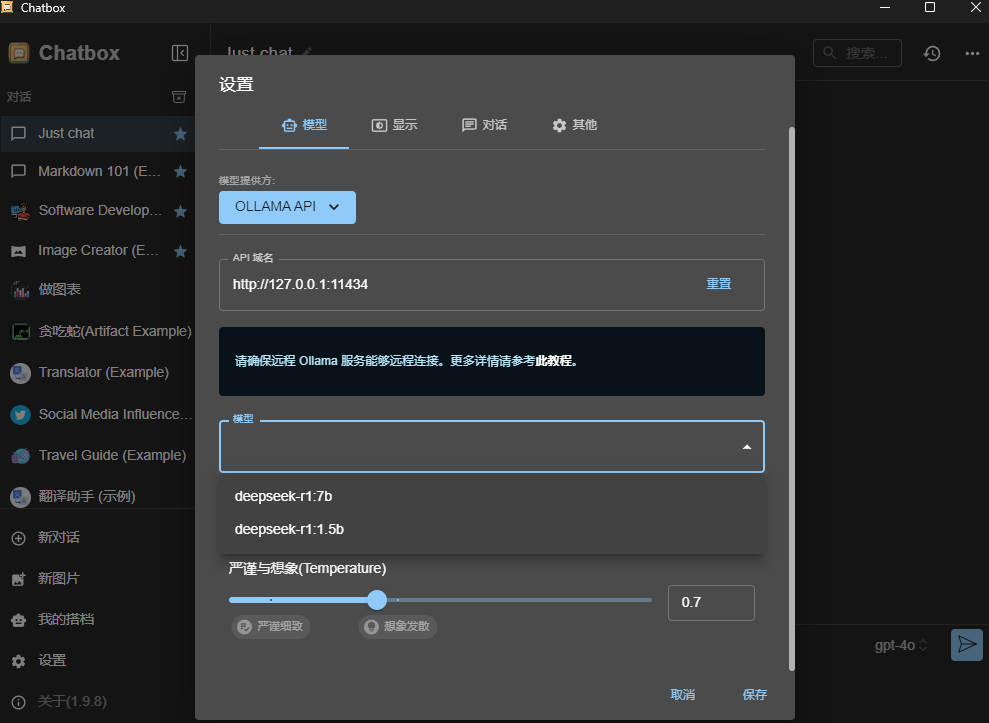Switch to the 显示 tab
The image size is (989, 723).
pos(394,125)
